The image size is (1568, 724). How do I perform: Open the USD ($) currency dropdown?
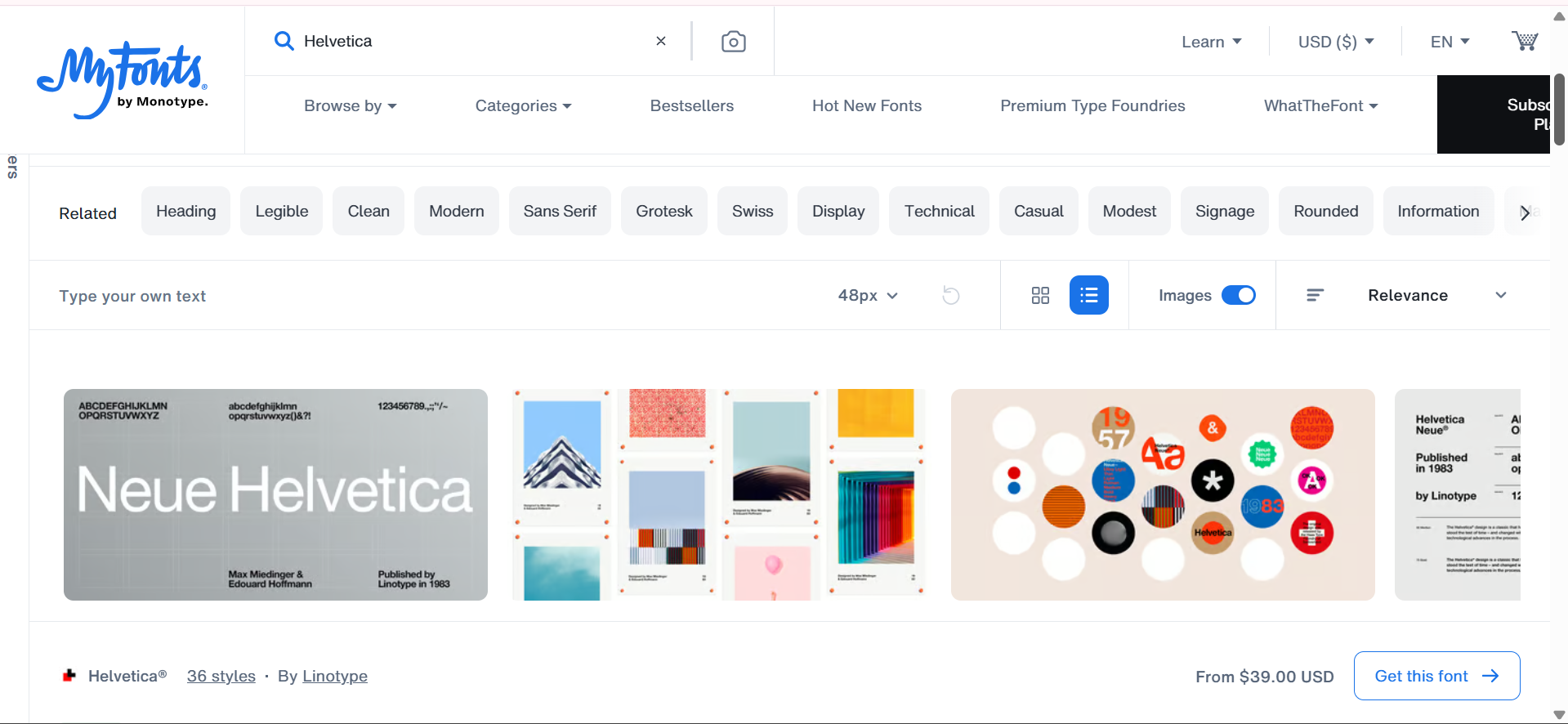coord(1336,42)
